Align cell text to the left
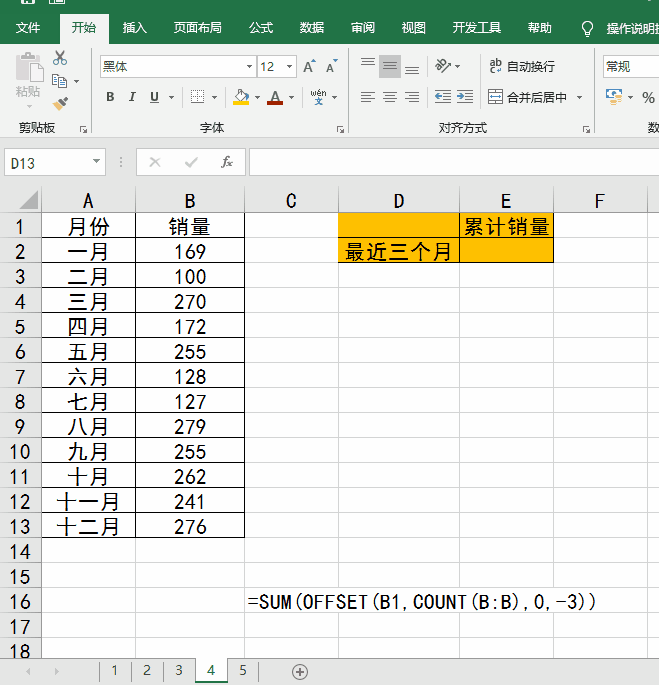Screen dimensions: 659x685 368,97
